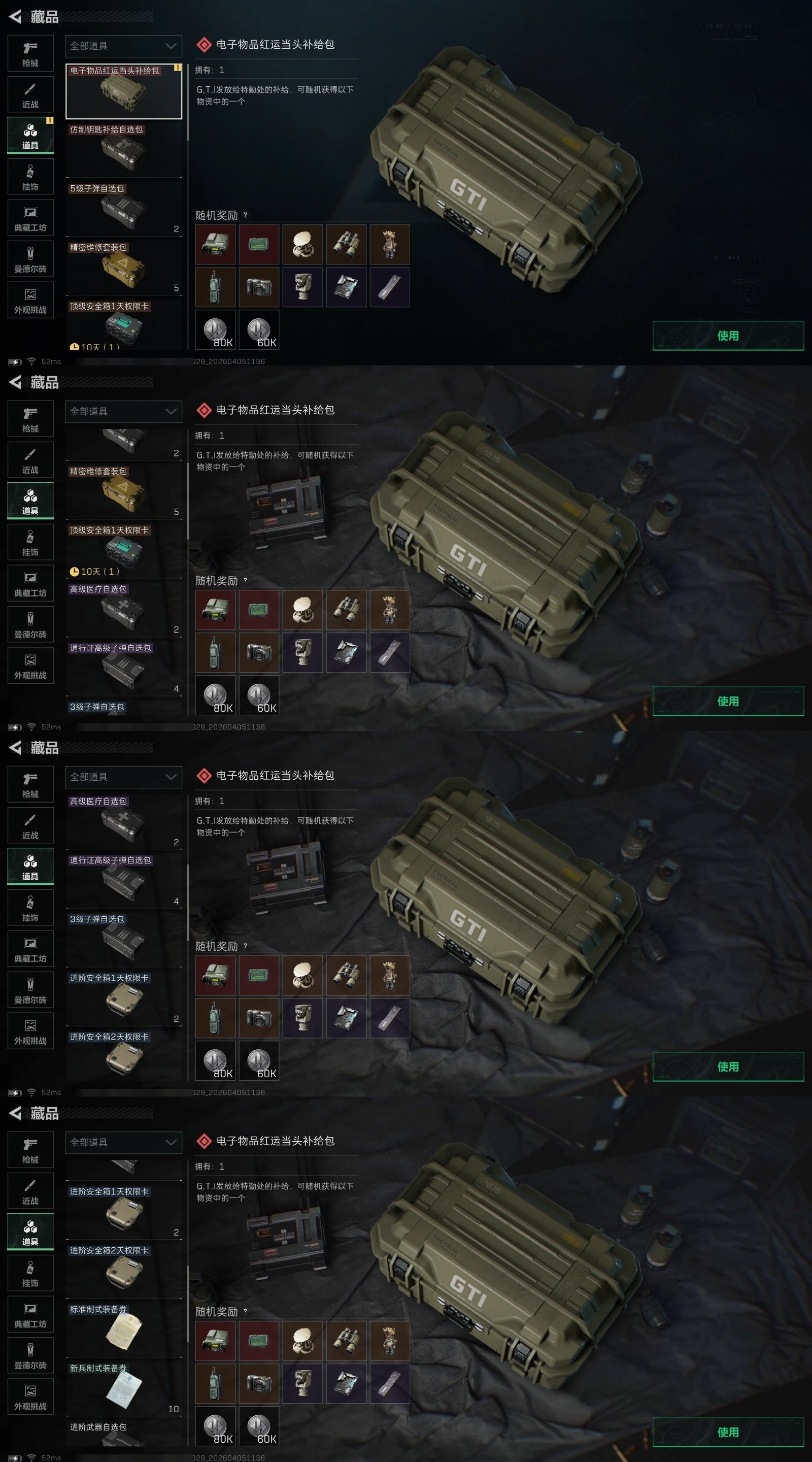Click yellow exclamation badge on highlighted supply pack card
Viewport: 812px width, 1462px height.
click(178, 68)
